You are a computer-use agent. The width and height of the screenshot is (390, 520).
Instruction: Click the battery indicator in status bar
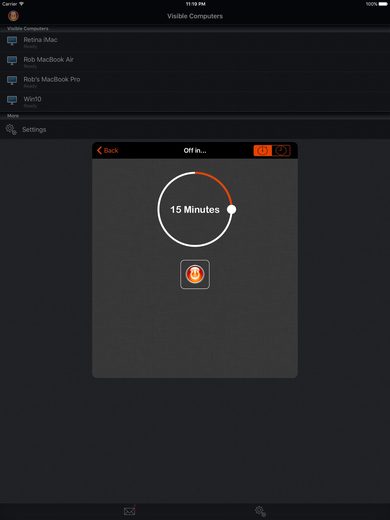[383, 4]
